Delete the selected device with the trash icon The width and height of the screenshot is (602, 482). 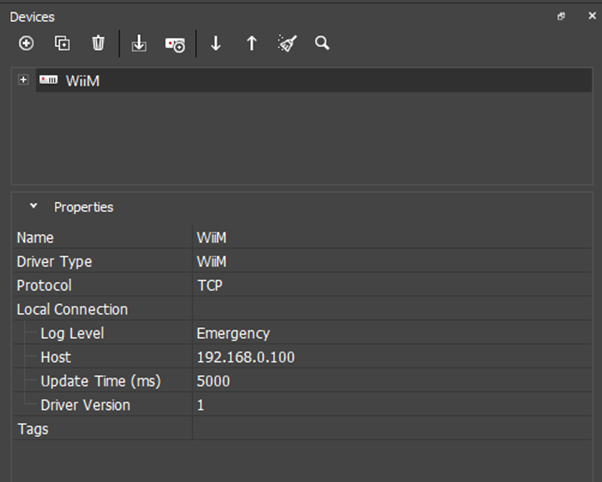(x=98, y=43)
